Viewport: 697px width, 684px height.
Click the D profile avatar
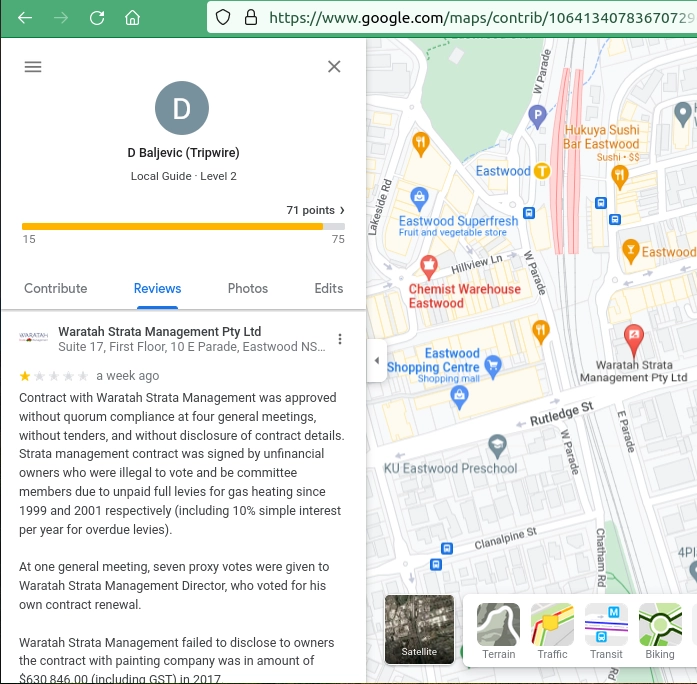(x=182, y=108)
